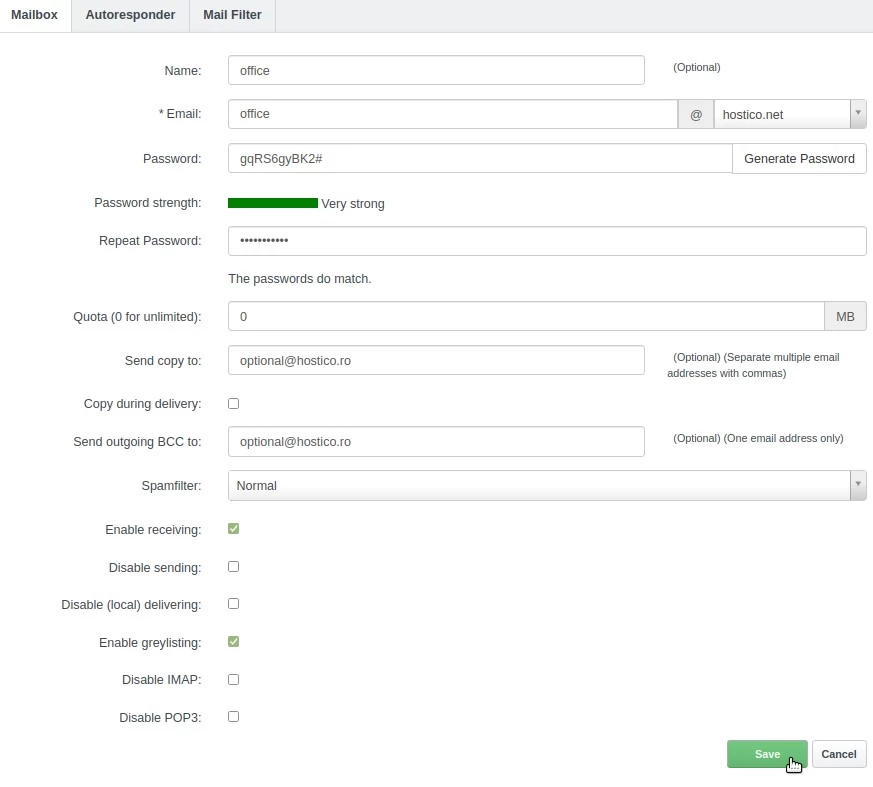
Task: Uncheck the Enable greylisting checkbox
Action: tap(234, 642)
